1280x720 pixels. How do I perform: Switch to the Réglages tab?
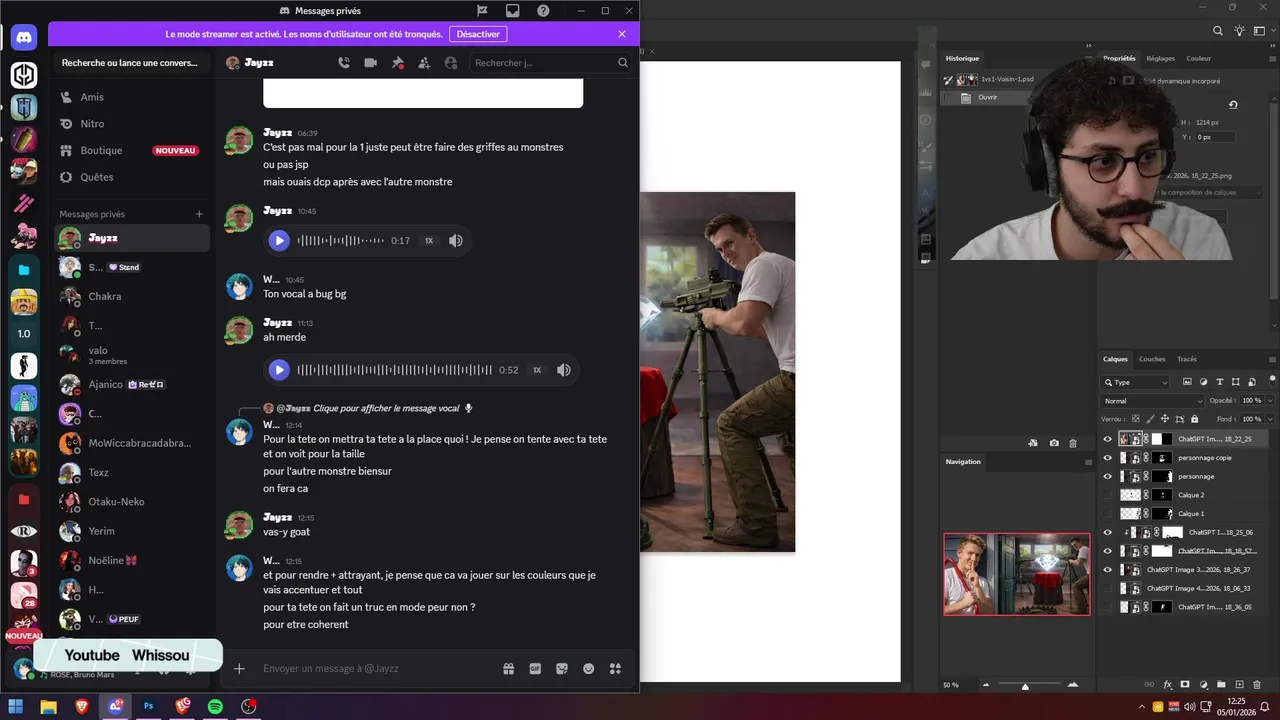[x=1160, y=58]
